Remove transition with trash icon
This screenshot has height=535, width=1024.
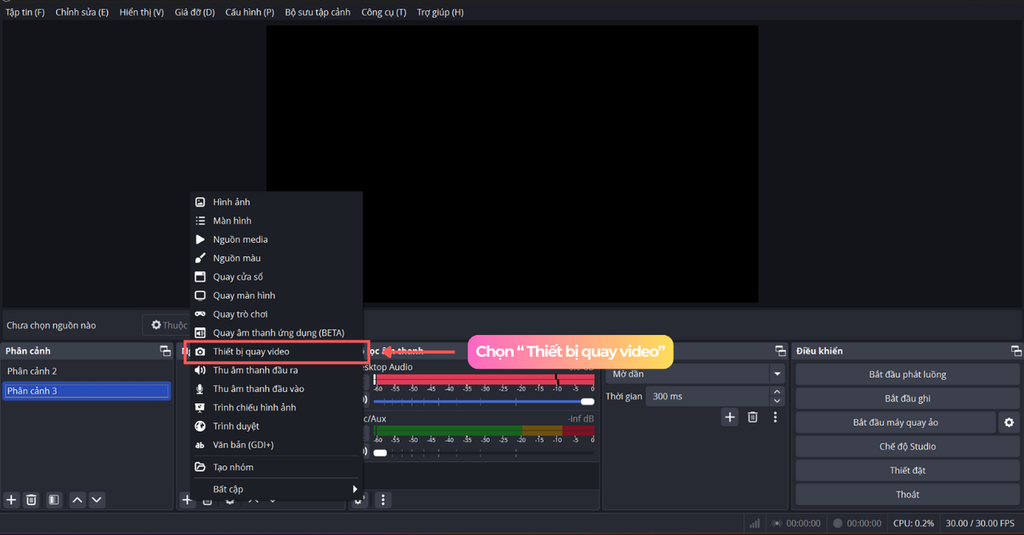click(752, 417)
